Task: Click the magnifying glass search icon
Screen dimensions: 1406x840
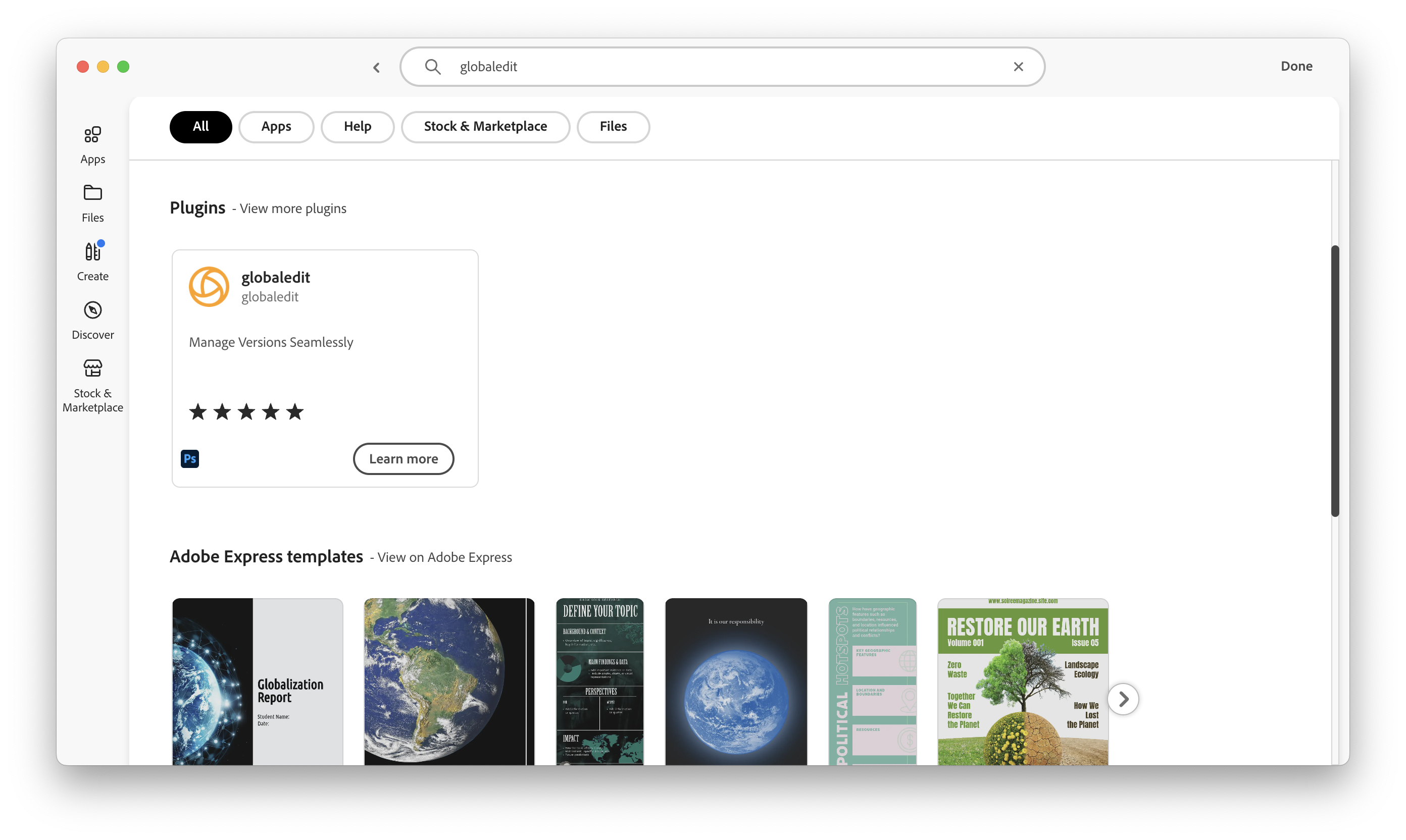Action: coord(433,66)
